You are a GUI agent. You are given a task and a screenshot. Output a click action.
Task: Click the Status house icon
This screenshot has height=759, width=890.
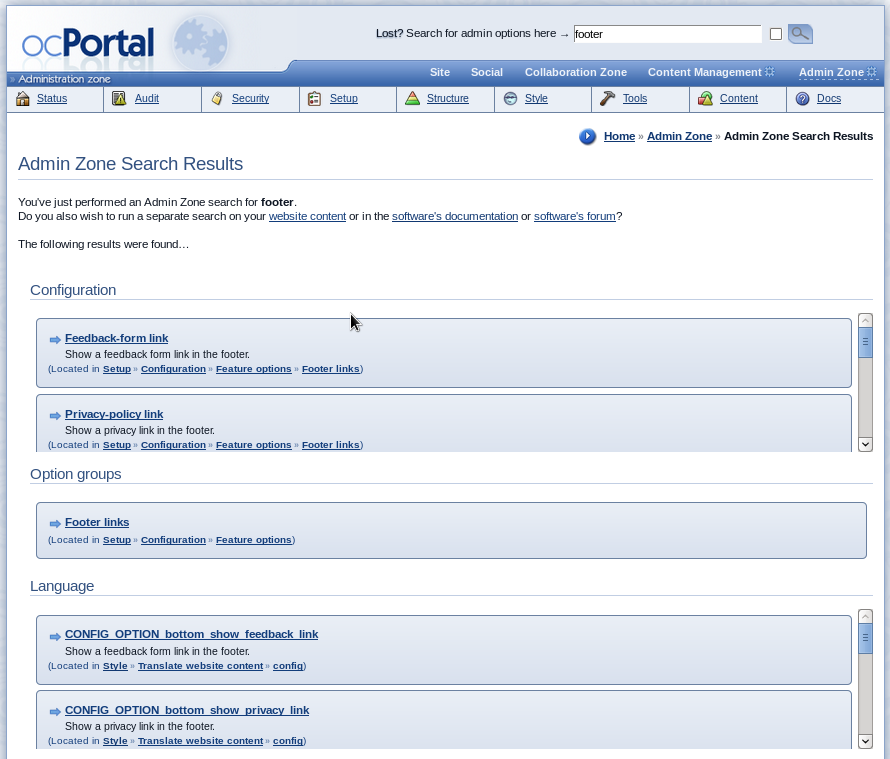click(23, 99)
